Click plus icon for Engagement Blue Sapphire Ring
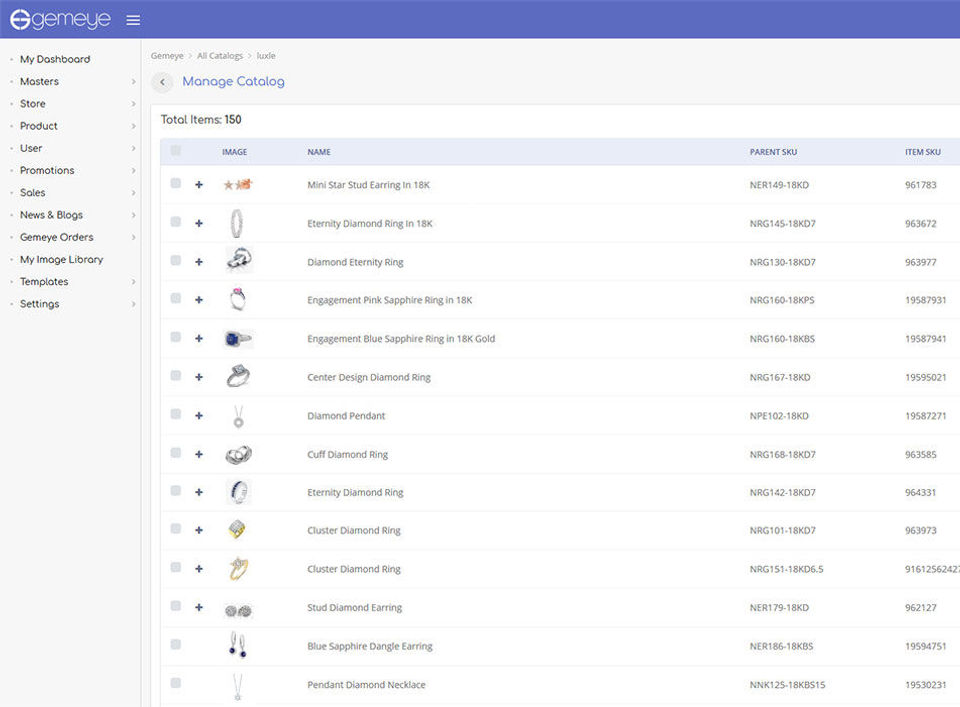 point(199,339)
